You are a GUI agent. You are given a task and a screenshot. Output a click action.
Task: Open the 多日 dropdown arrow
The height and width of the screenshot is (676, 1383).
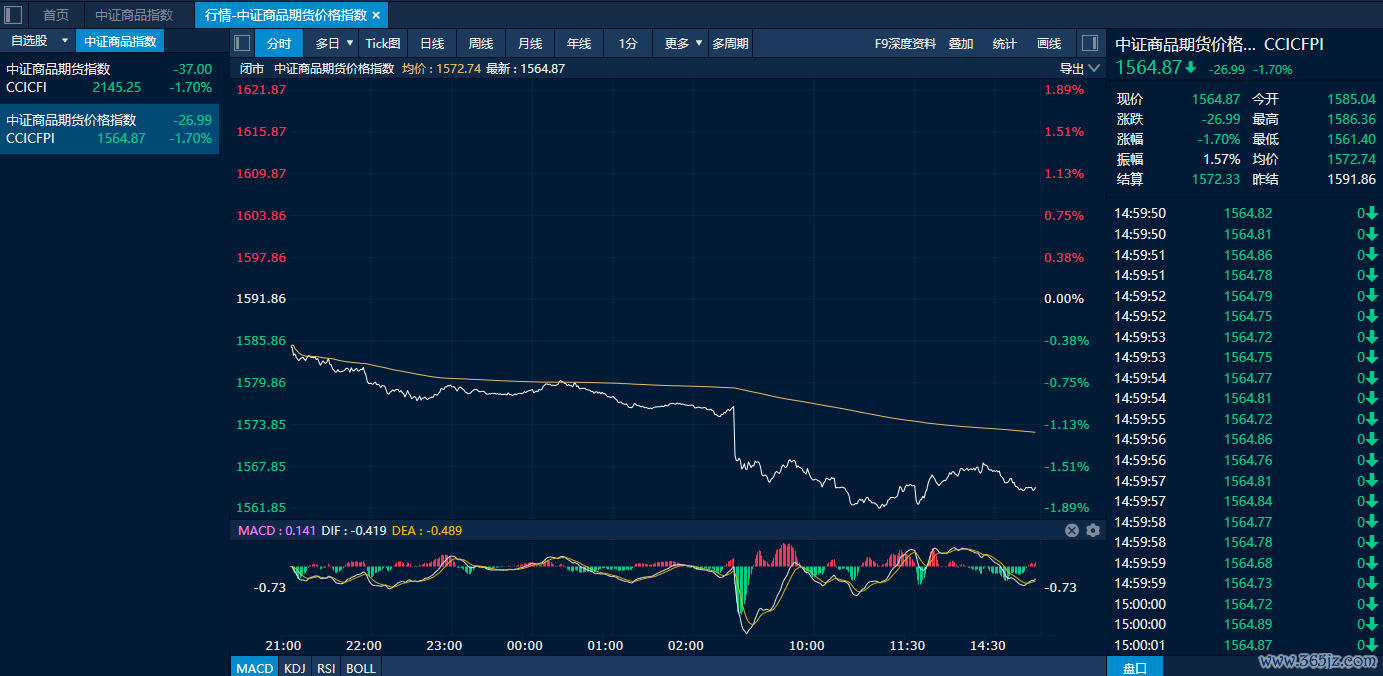coord(349,43)
